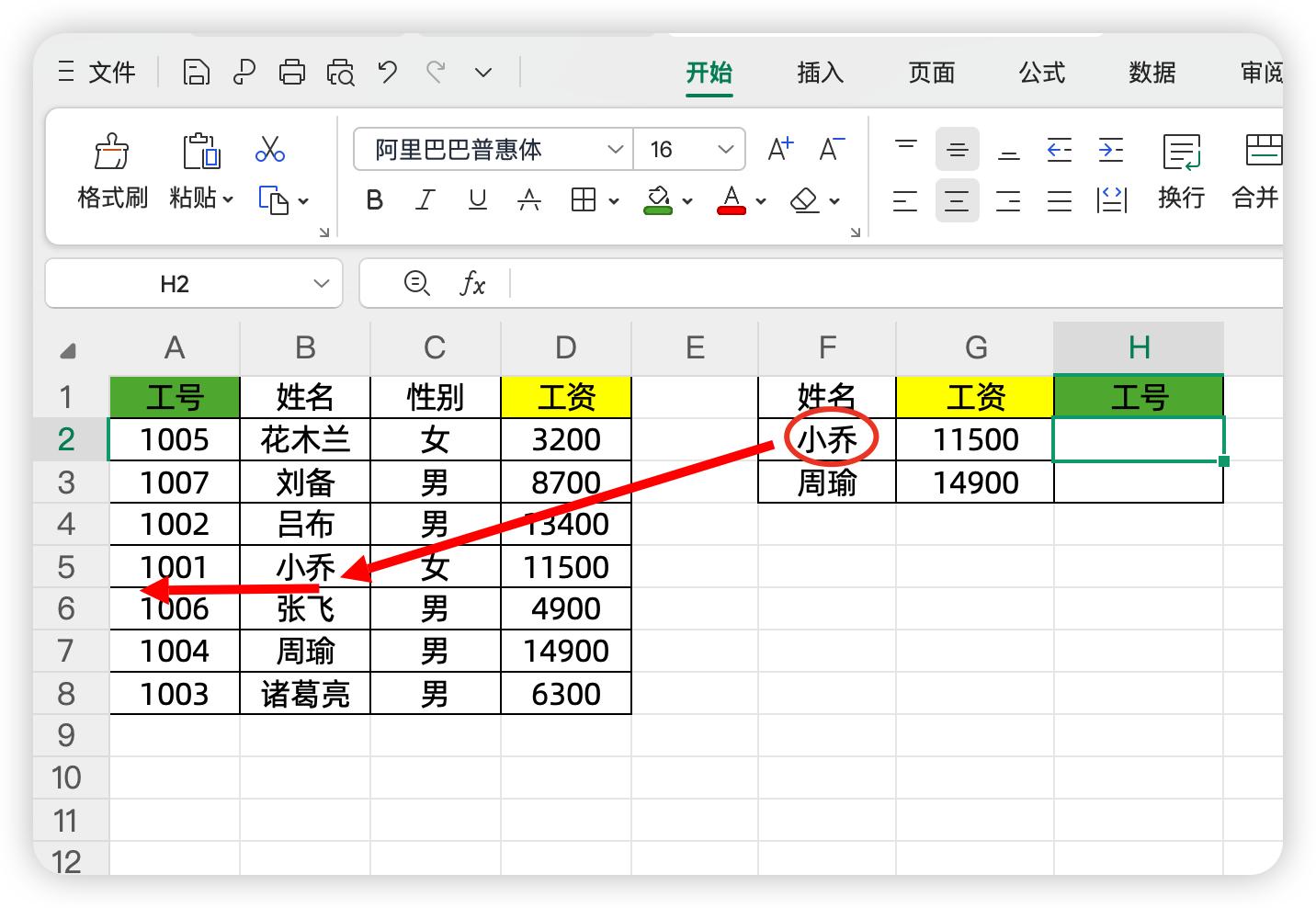Screen dimensions: 1316x908
Task: Toggle bottom vertical alignment
Action: [x=1009, y=149]
